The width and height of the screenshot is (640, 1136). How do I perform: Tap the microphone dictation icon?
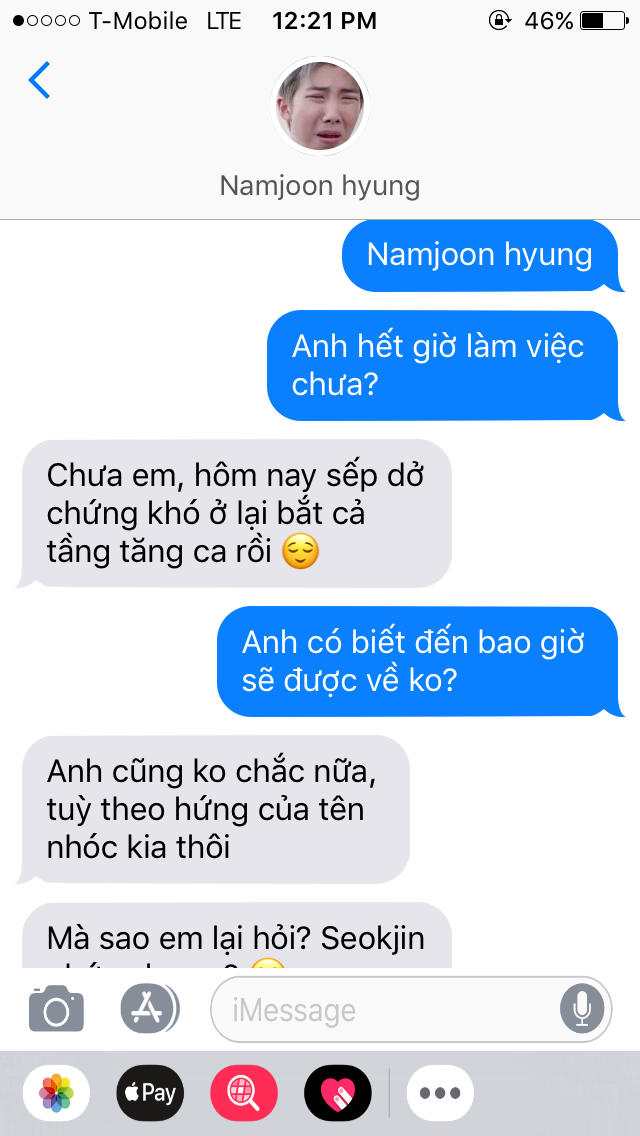[x=581, y=1009]
